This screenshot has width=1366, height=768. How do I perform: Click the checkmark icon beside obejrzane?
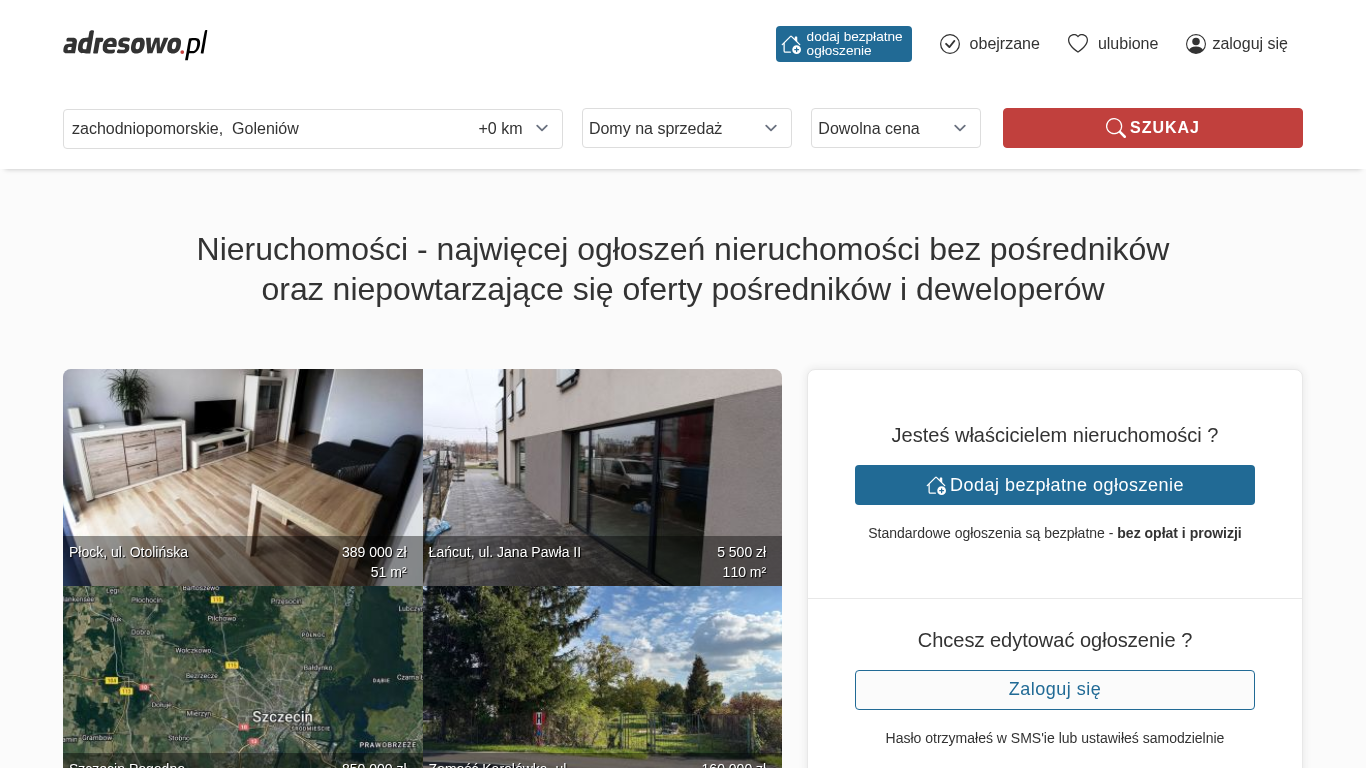pyautogui.click(x=950, y=44)
